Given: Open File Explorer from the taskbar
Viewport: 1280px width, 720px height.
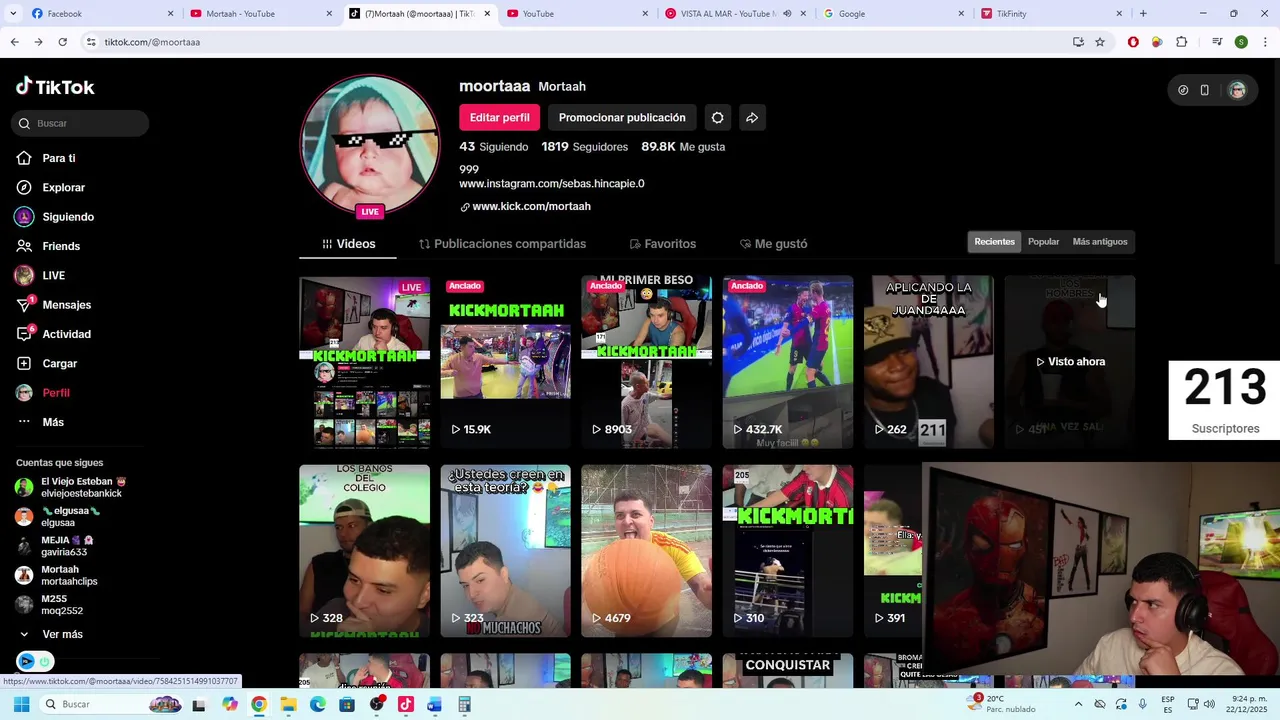Looking at the screenshot, I should [x=288, y=704].
